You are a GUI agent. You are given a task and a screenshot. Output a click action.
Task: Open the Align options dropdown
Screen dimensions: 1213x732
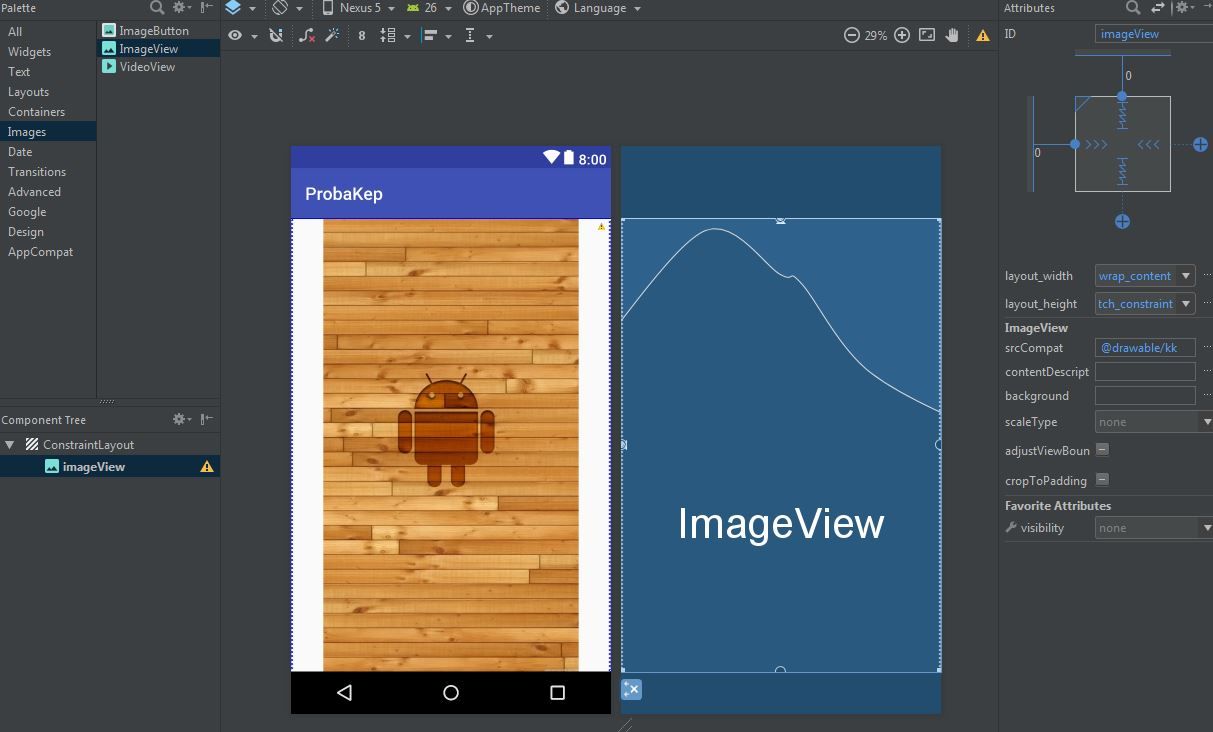click(x=436, y=36)
